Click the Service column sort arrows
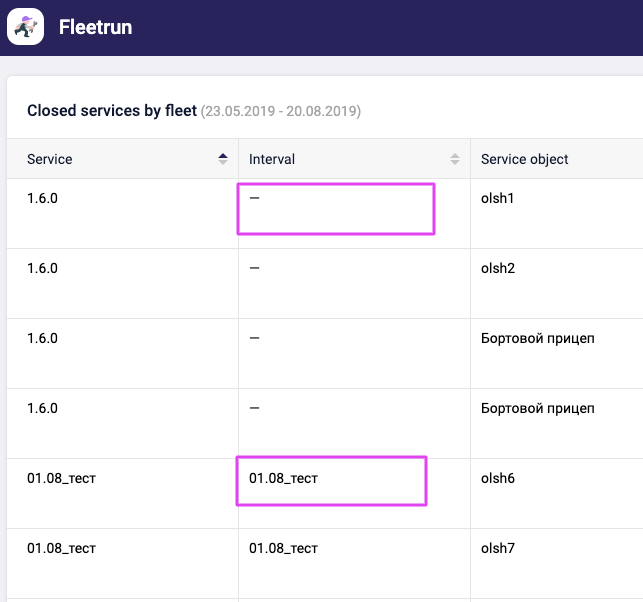The width and height of the screenshot is (643, 602). pos(222,159)
